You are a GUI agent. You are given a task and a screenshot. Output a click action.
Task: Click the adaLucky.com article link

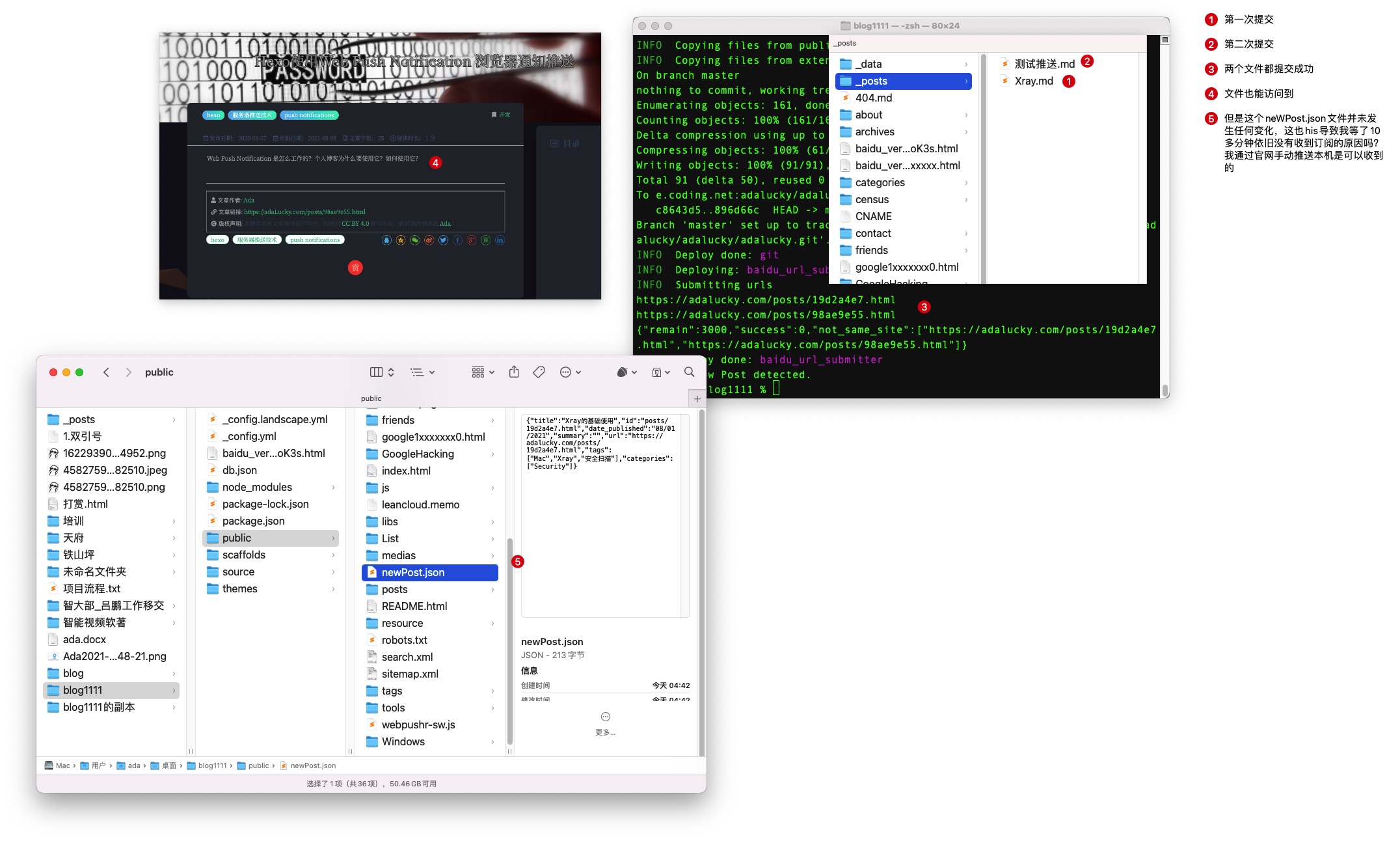coord(304,212)
